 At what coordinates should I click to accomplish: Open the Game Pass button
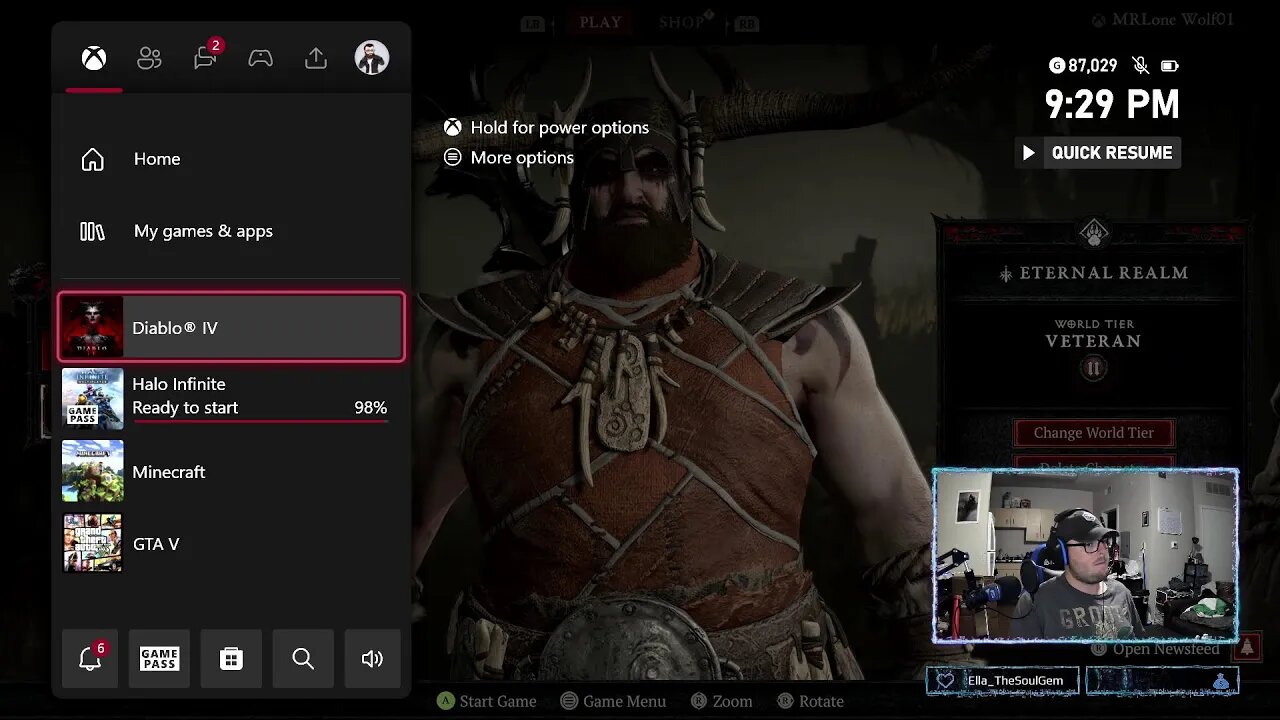(159, 658)
